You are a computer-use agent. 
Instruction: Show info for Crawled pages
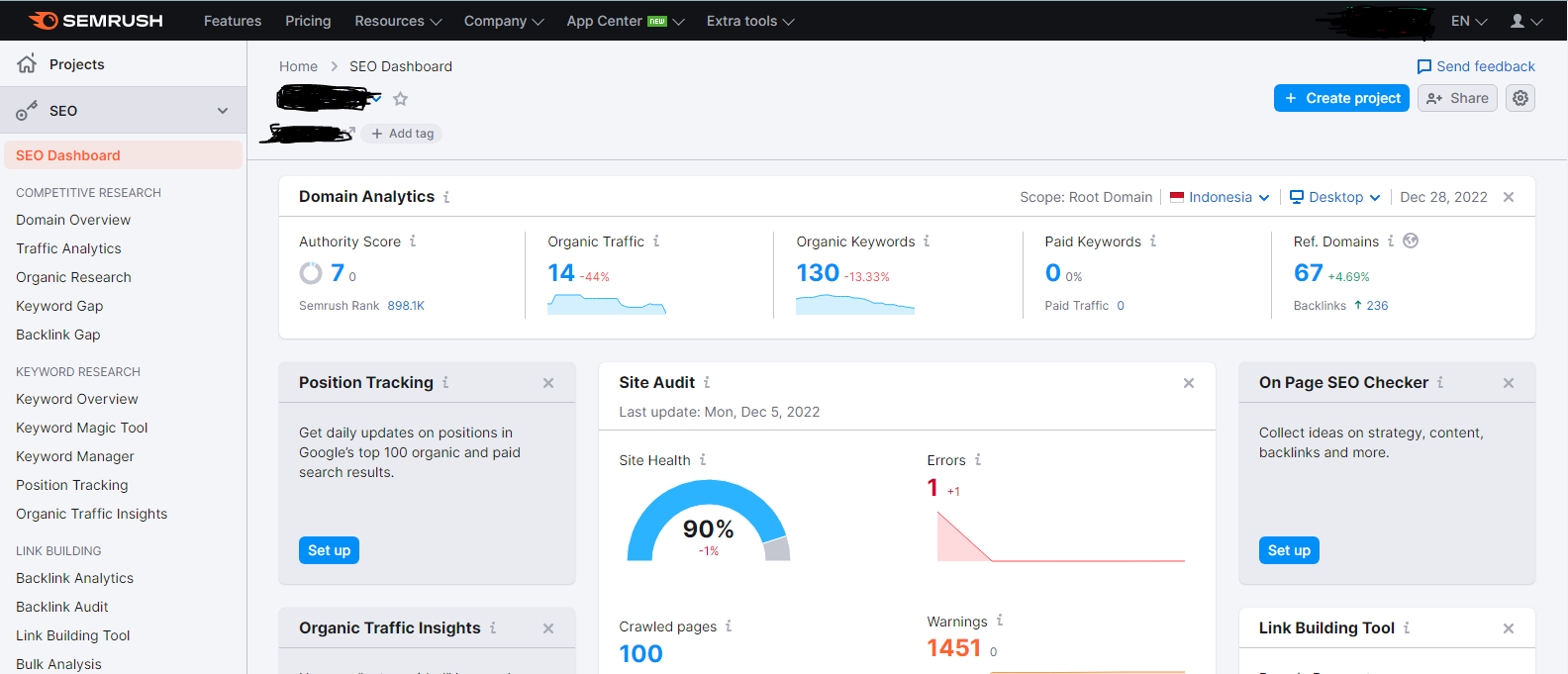coord(729,626)
